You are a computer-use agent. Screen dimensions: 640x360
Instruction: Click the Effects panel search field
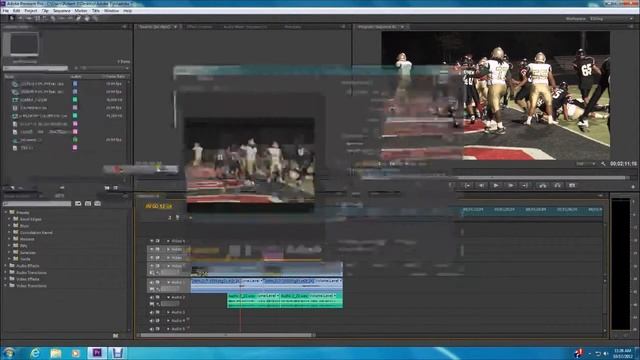(37, 203)
